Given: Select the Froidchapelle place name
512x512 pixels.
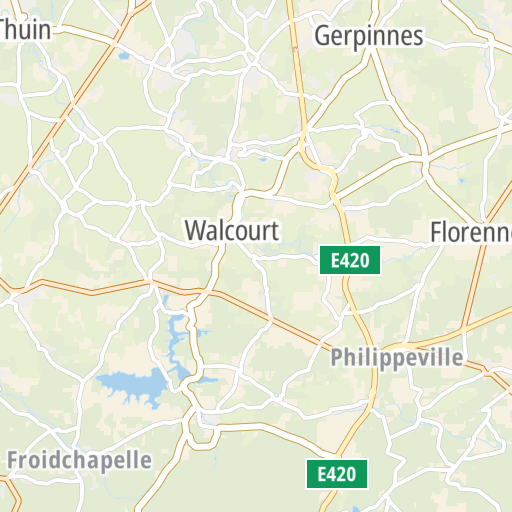Looking at the screenshot, I should coord(79,460).
